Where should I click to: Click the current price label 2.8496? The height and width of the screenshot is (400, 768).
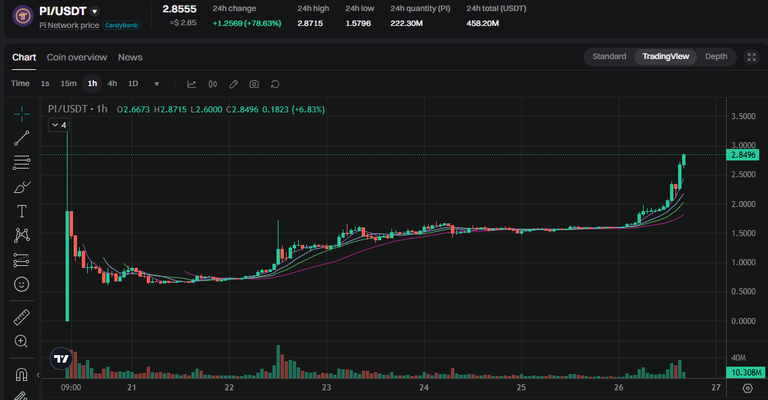click(x=743, y=155)
